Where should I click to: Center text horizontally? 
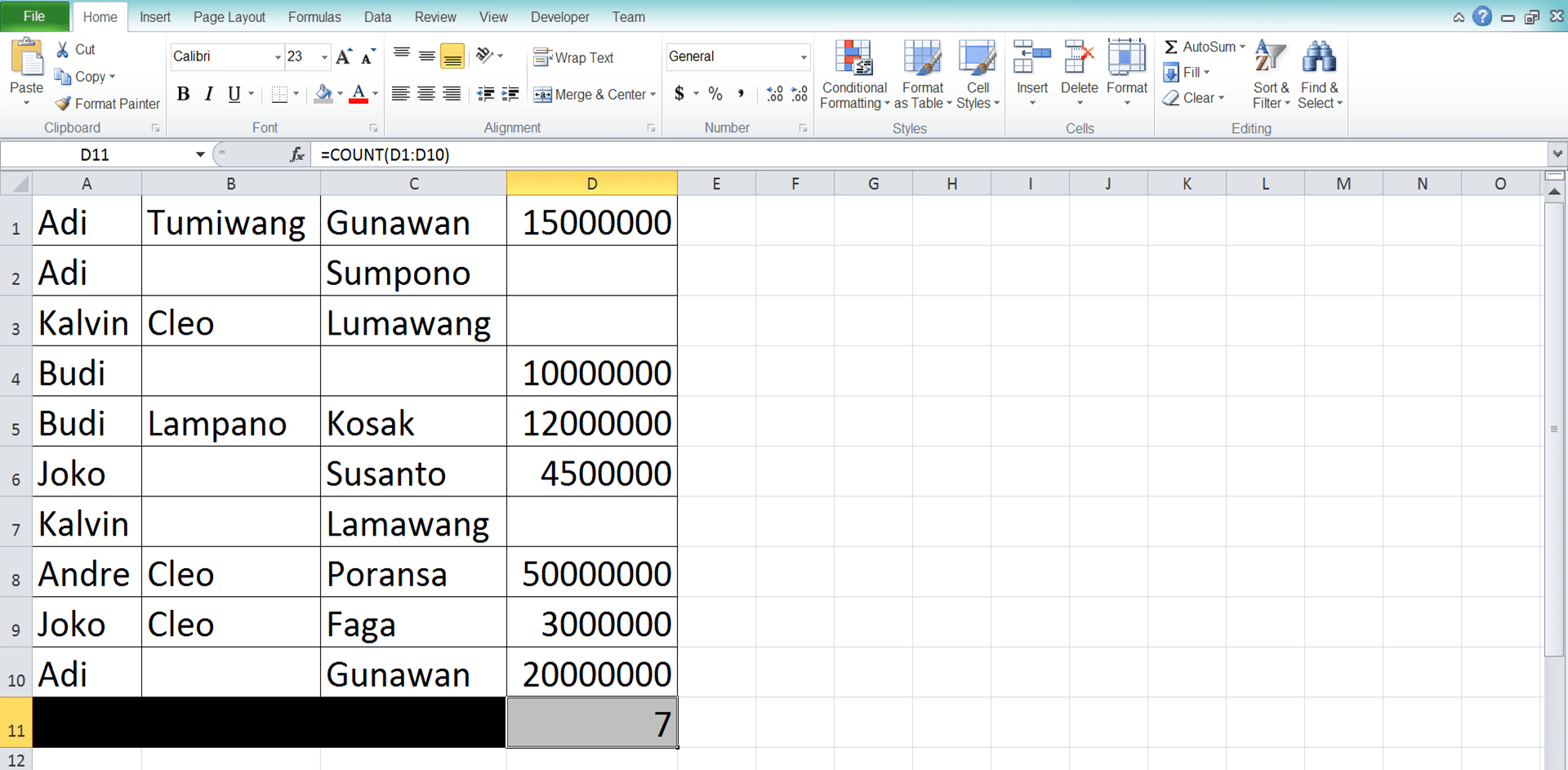pos(425,94)
